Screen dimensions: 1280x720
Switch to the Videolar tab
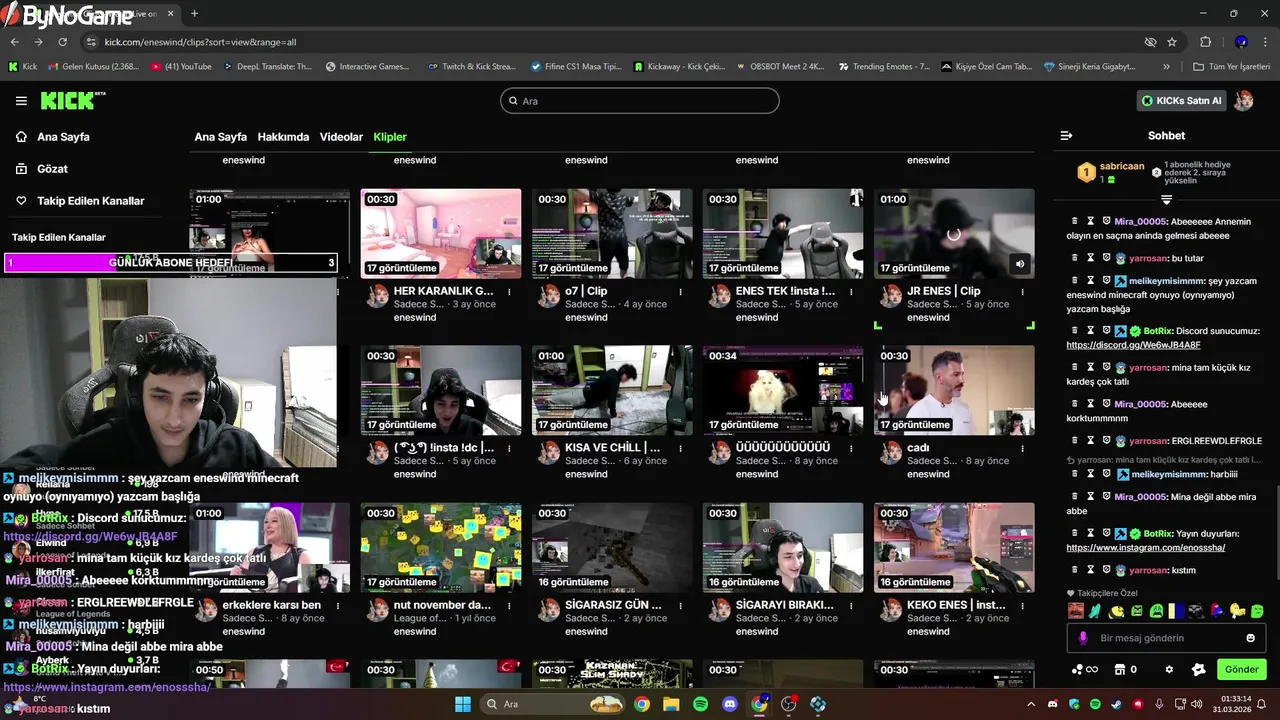coord(341,137)
